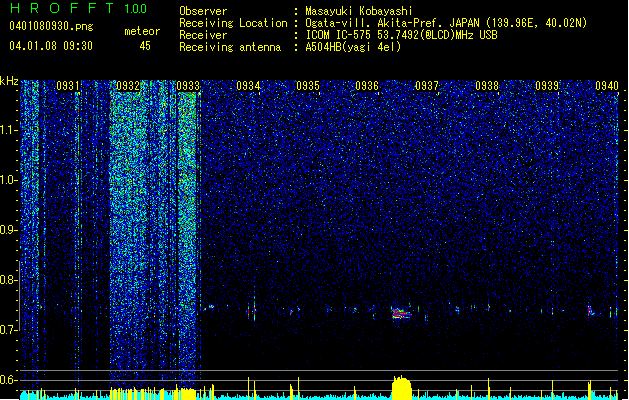The height and width of the screenshot is (400, 629).
Task: Click the 0932 time marker
Action: (x=128, y=86)
